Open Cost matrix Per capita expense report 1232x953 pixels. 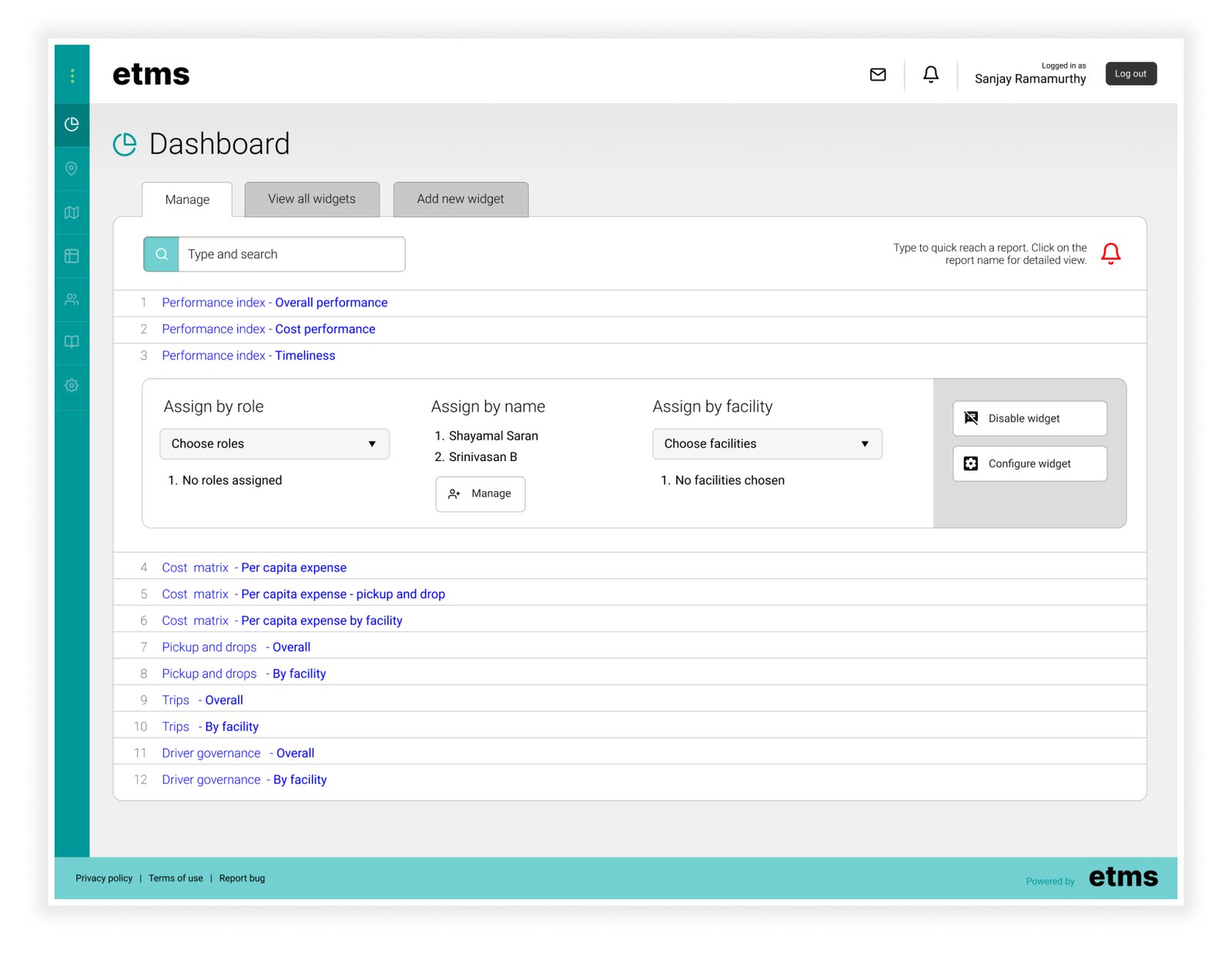(293, 568)
